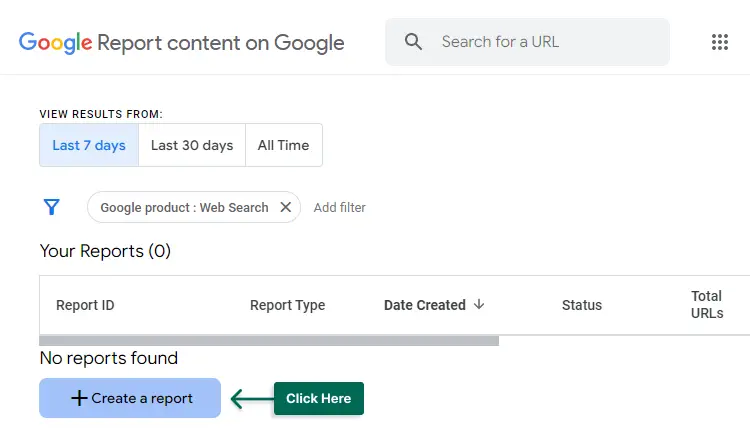This screenshot has width=750, height=444.
Task: Click Add filter
Action: tap(340, 208)
